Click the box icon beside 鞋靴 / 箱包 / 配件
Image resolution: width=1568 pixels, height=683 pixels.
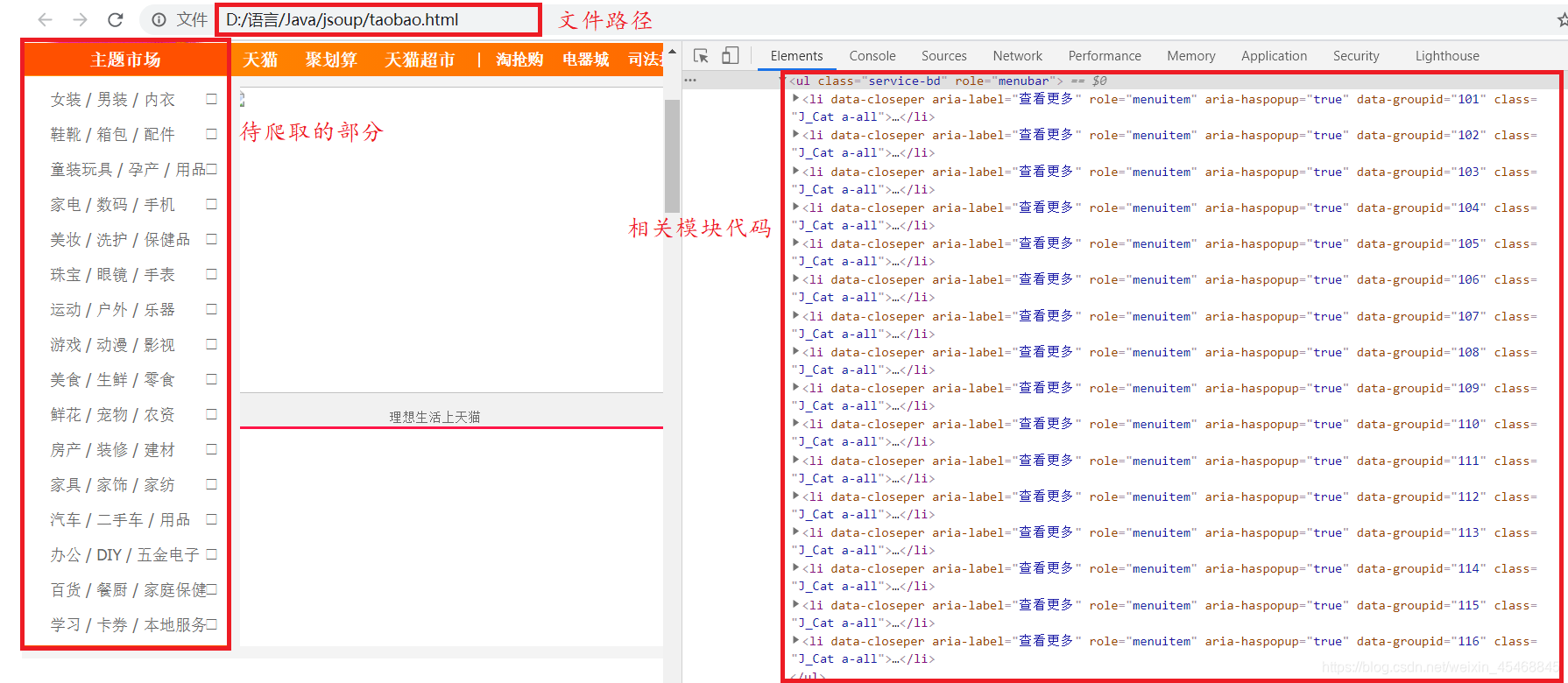[211, 134]
